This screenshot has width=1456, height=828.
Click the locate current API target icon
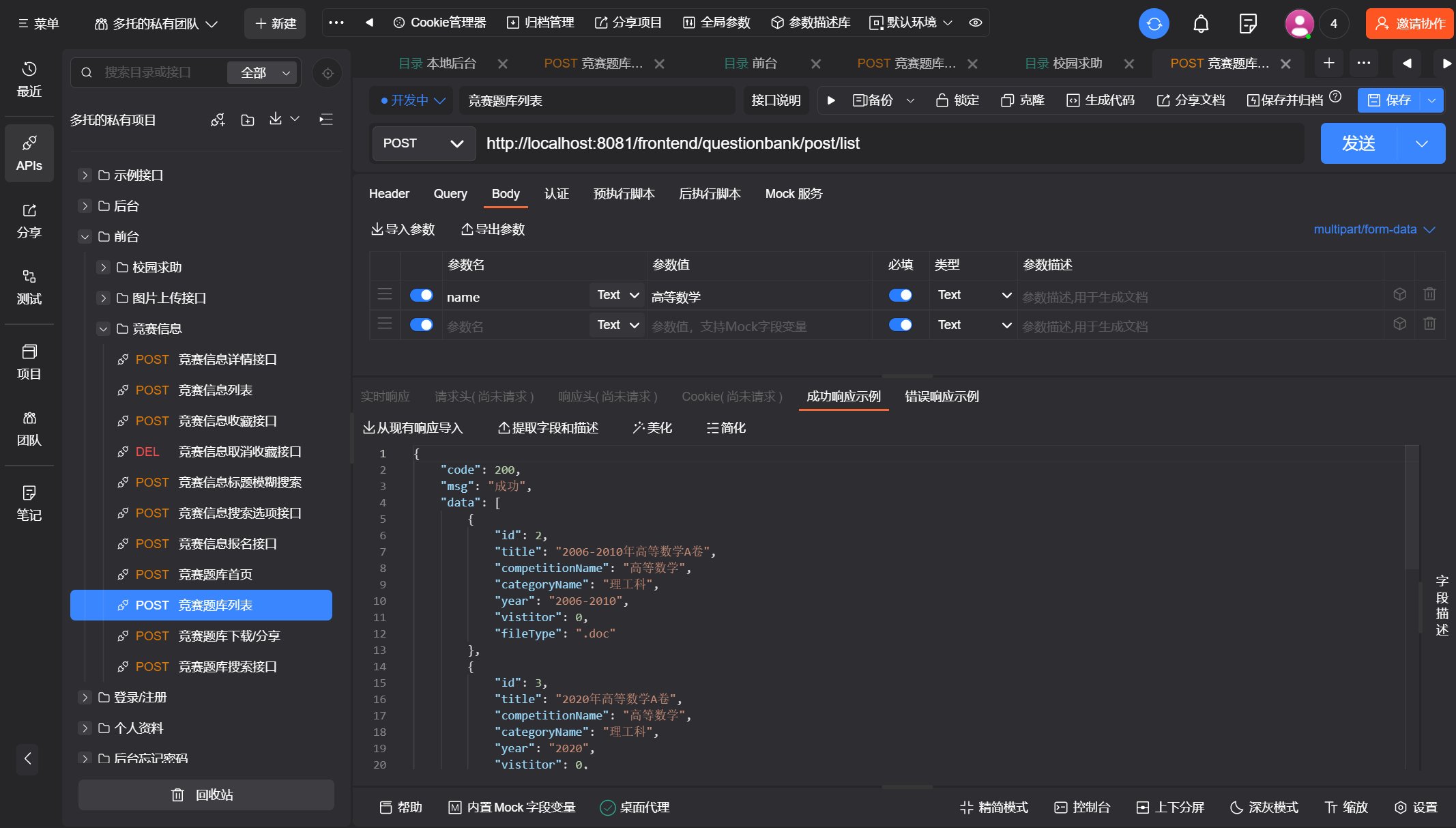coord(327,73)
